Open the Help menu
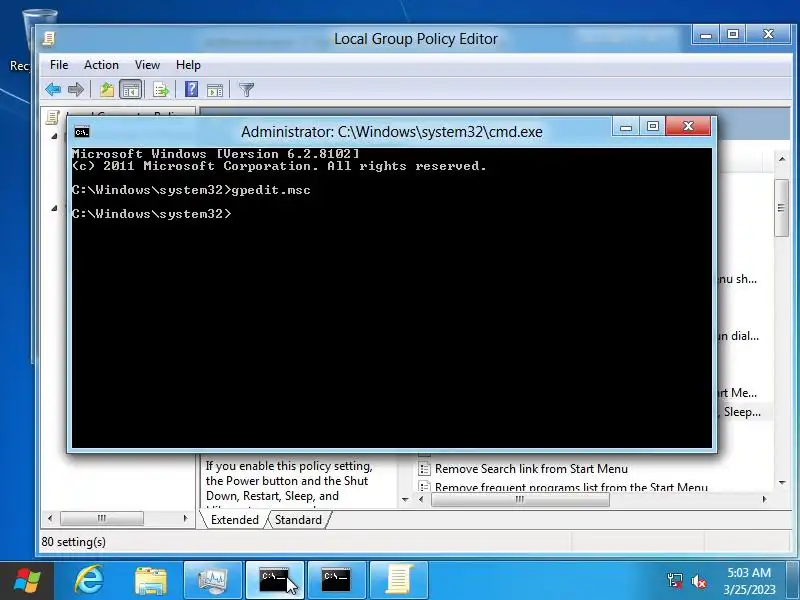The width and height of the screenshot is (800, 600). click(188, 65)
